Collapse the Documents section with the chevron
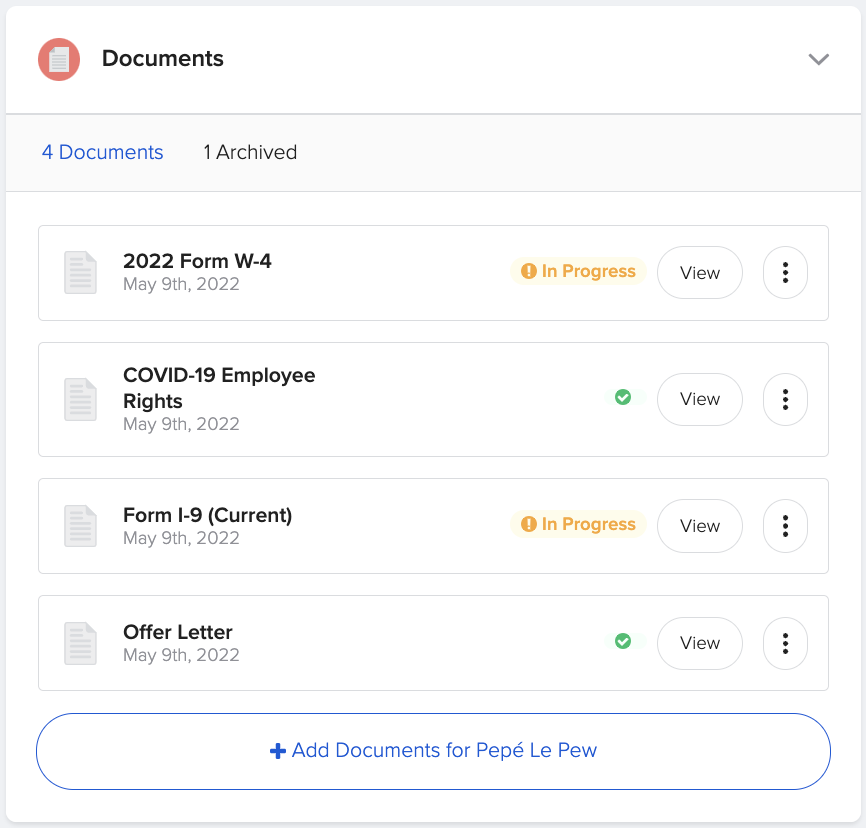The height and width of the screenshot is (828, 866). (x=819, y=59)
